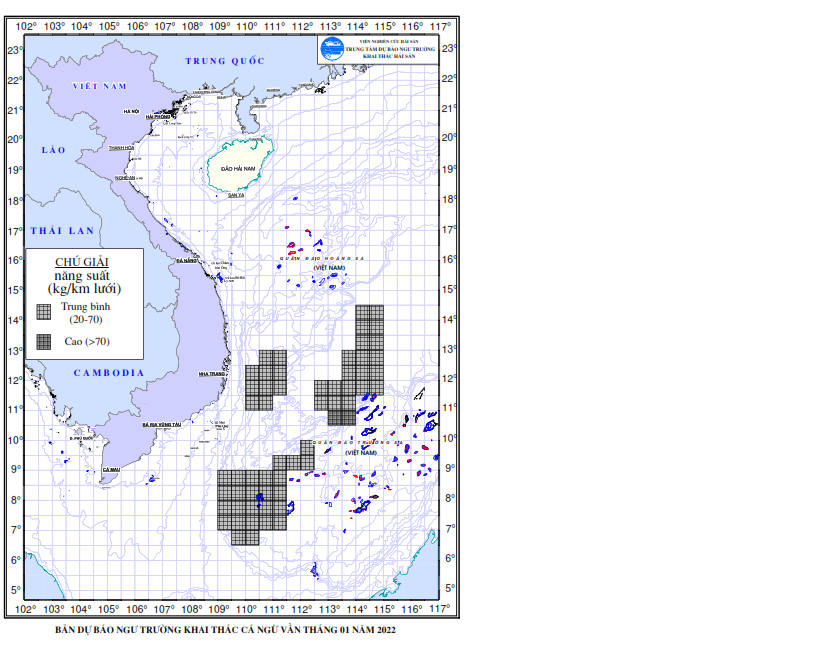Click the 'ĐÀ NẴNG' city label
This screenshot has width=819, height=647.
(x=186, y=260)
